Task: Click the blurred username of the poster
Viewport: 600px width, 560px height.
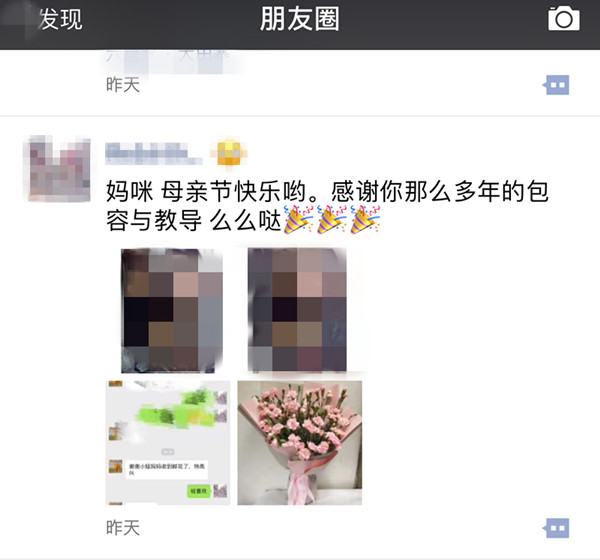Action: [x=153, y=153]
